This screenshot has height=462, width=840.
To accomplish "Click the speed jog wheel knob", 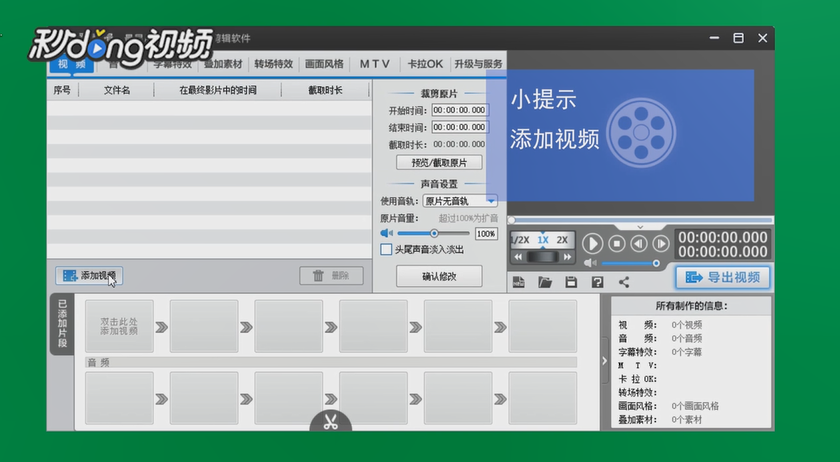I will point(543,257).
